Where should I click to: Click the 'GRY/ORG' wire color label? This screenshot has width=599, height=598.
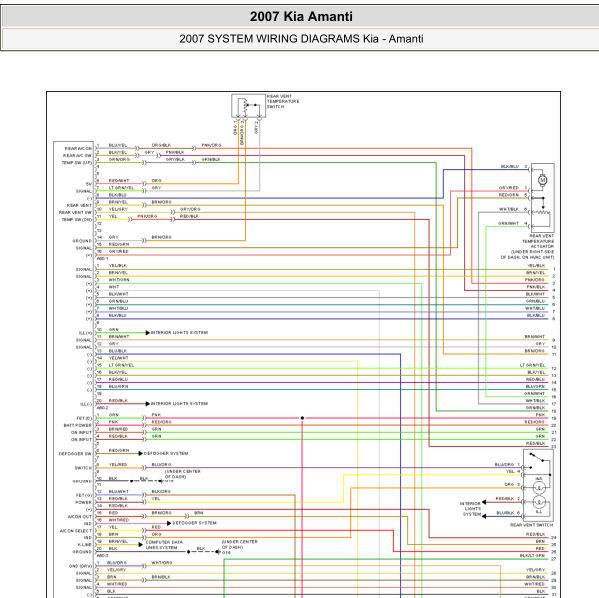point(190,209)
